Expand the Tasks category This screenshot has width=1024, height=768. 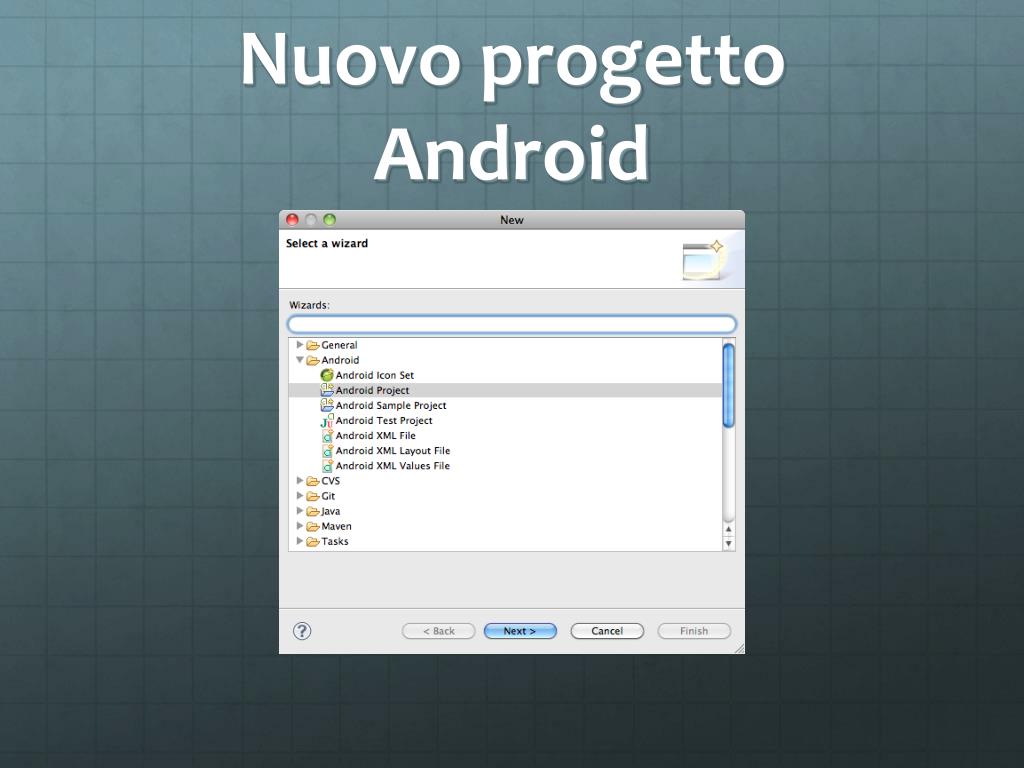tap(300, 540)
